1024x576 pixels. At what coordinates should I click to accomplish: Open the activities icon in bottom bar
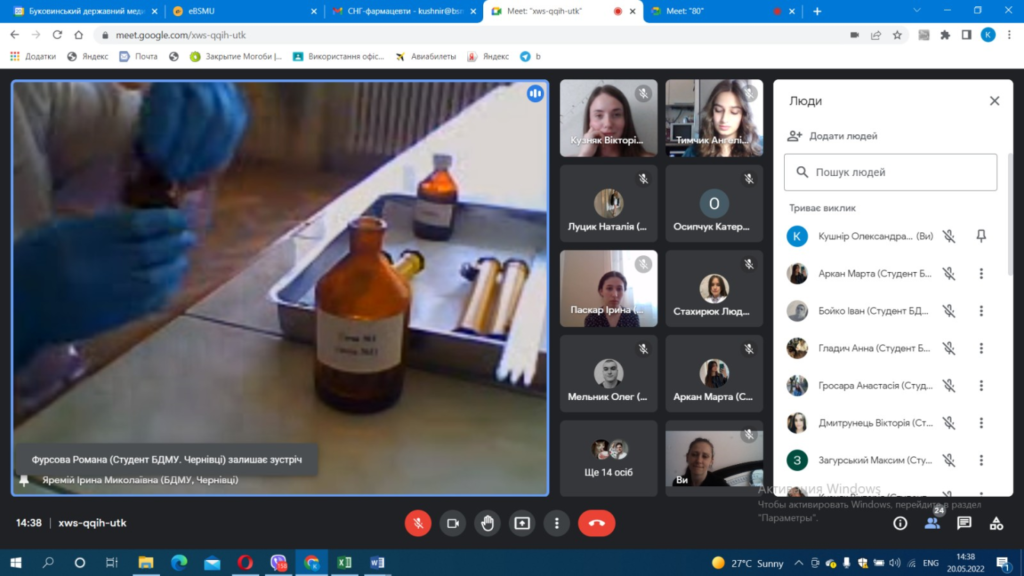(996, 523)
